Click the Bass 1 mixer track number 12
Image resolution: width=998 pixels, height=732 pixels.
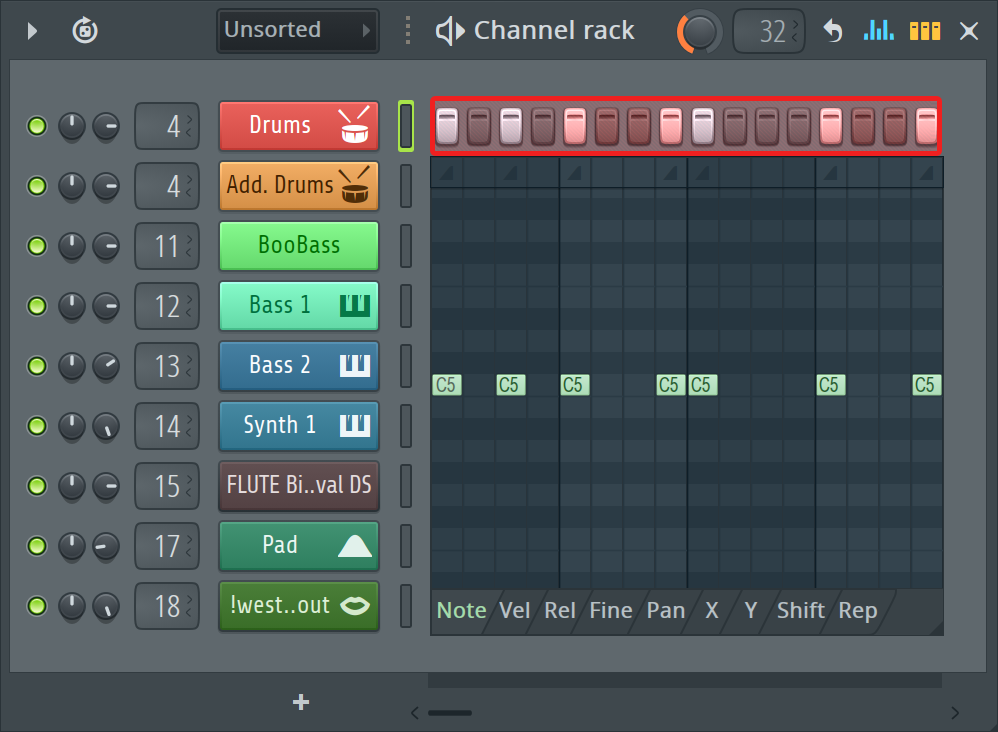(x=167, y=306)
